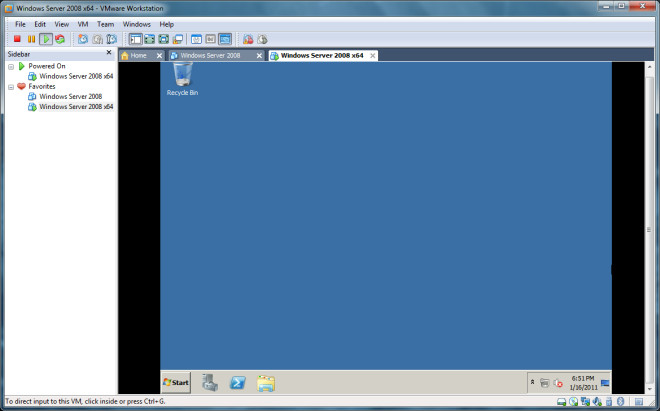Click the CD/DVD drive status bar icon

[573, 402]
